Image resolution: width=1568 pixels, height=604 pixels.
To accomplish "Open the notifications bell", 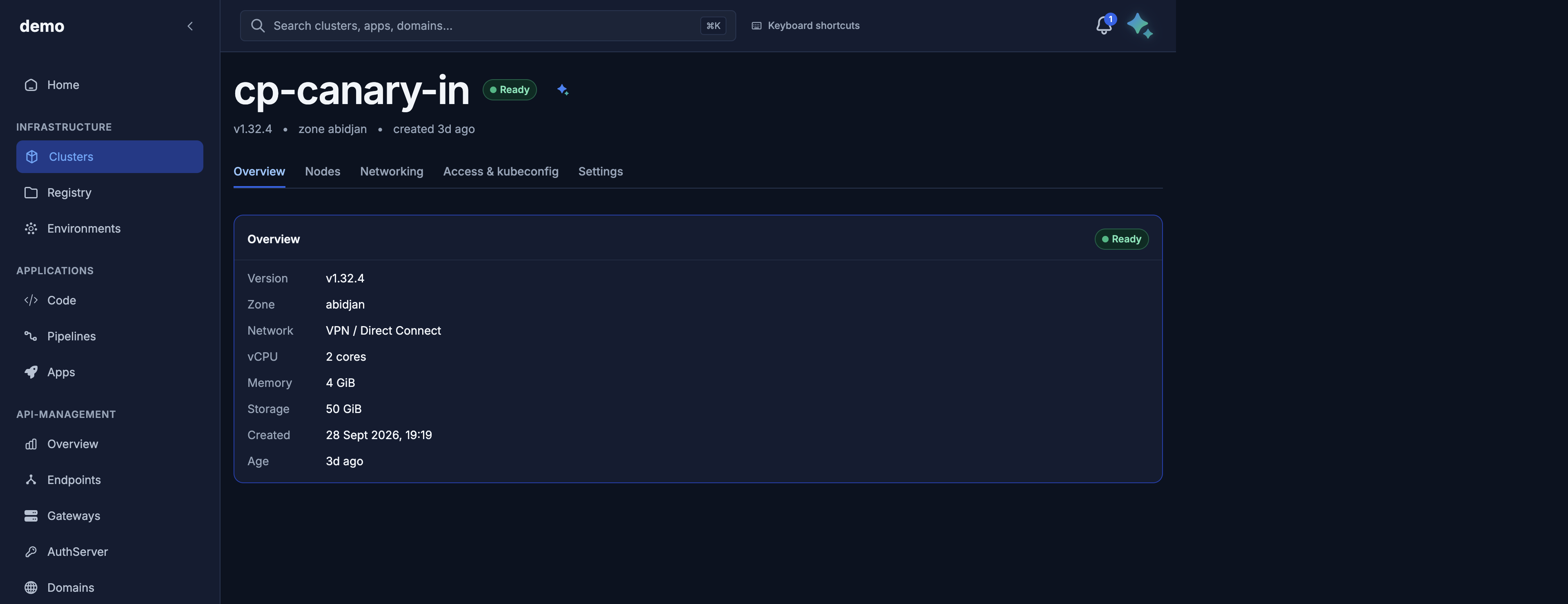I will point(1104,26).
